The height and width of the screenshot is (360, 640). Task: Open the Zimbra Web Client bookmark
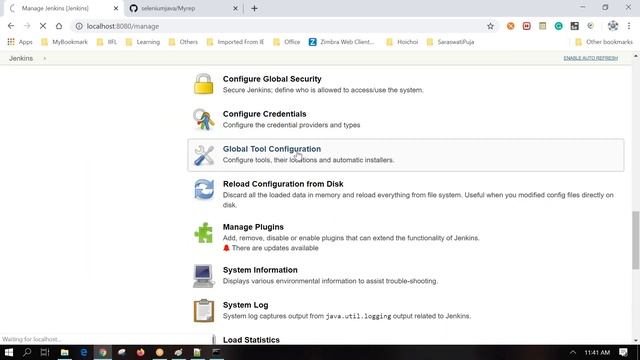pyautogui.click(x=341, y=42)
